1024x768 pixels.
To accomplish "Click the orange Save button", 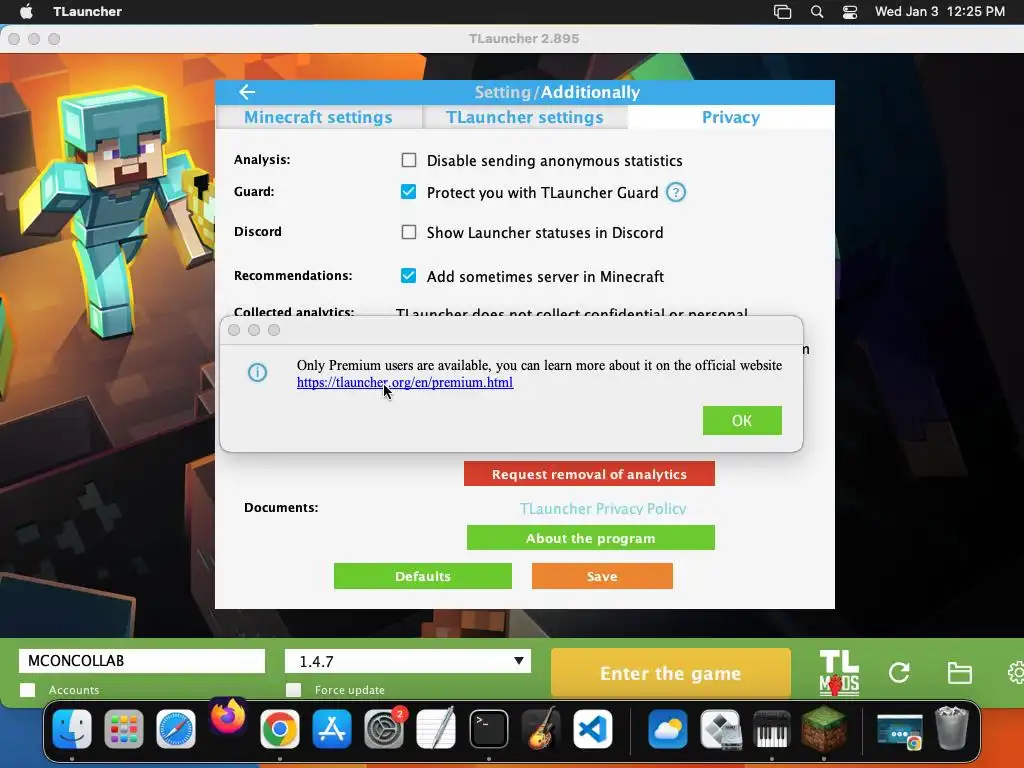I will (602, 576).
